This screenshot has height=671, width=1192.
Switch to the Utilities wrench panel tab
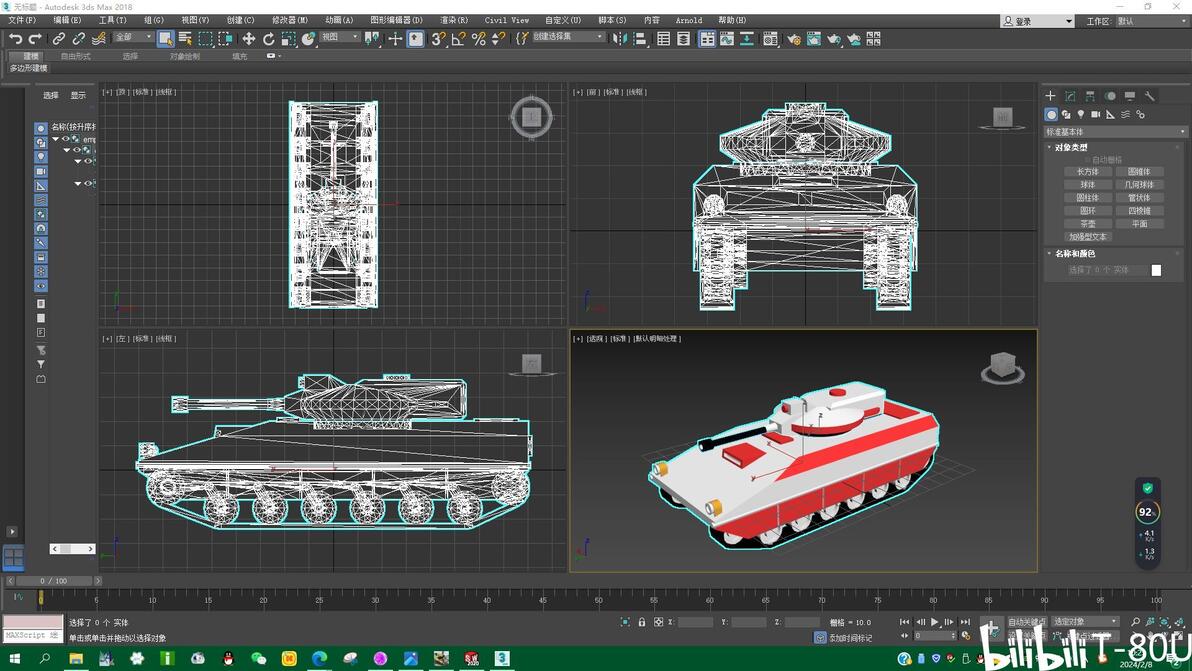[1149, 96]
